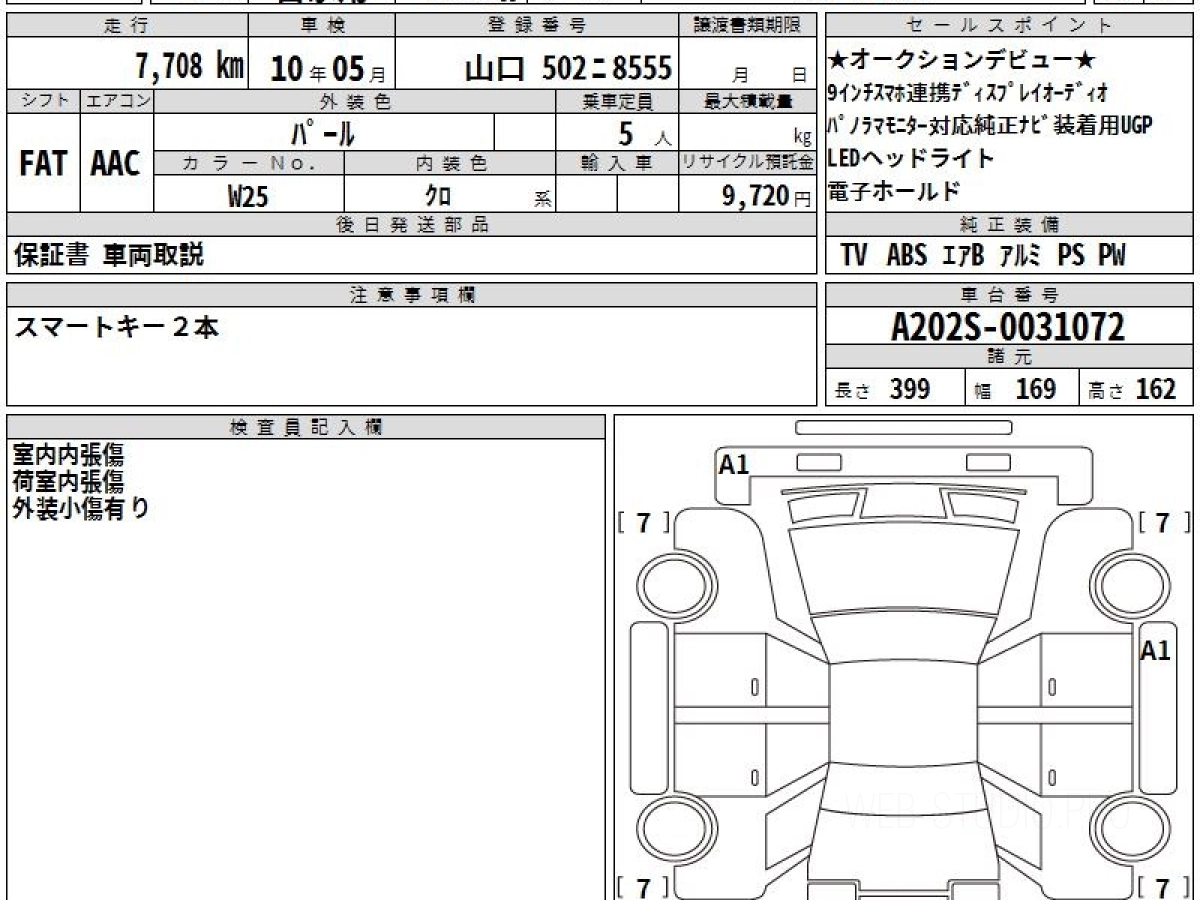Viewport: 1200px width, 900px height.
Task: Click the A1 mark on front bumper
Action: pyautogui.click(x=734, y=464)
